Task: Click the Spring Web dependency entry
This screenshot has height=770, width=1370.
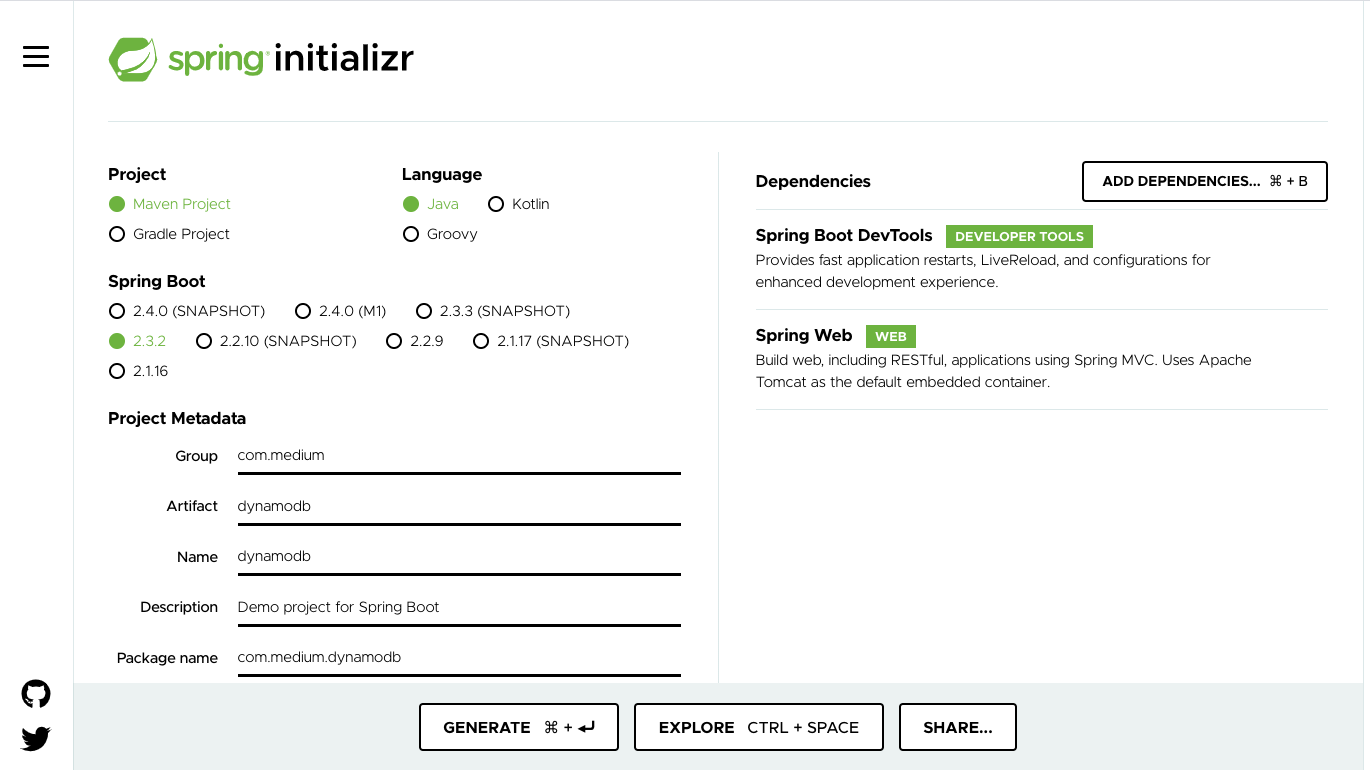Action: [x=1042, y=359]
